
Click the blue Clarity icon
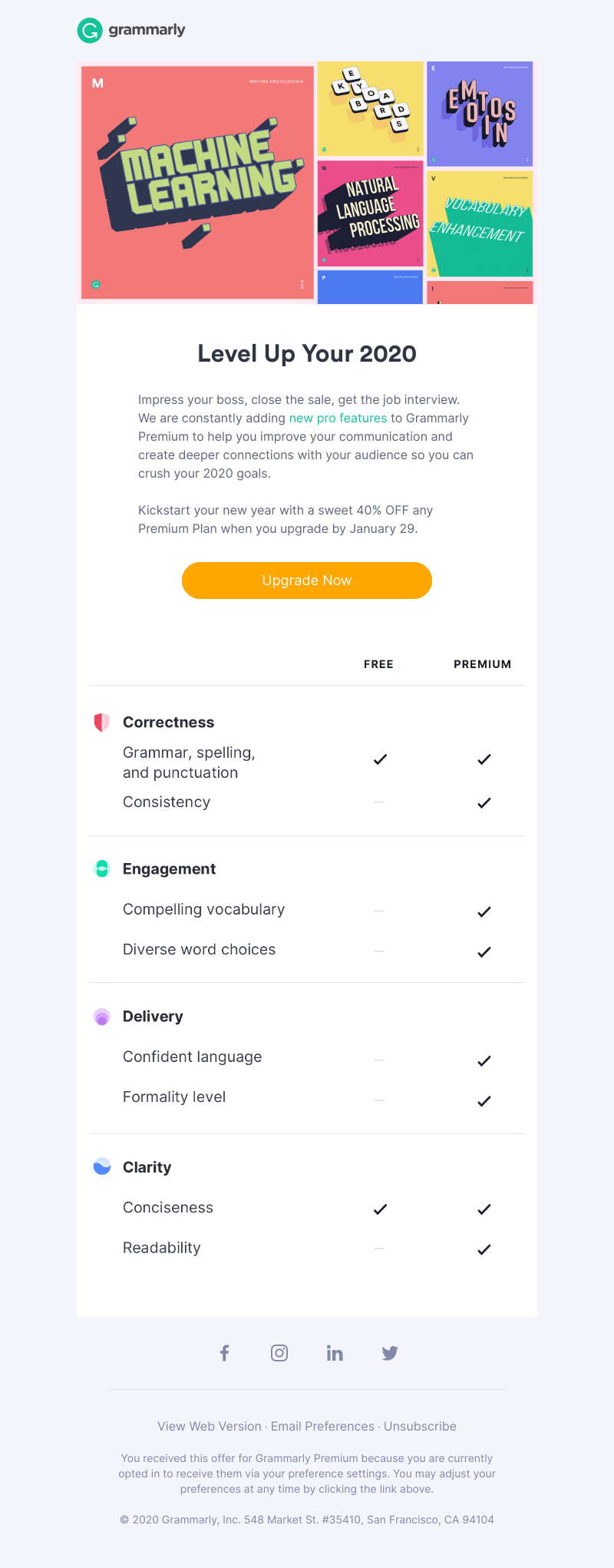tap(102, 1167)
